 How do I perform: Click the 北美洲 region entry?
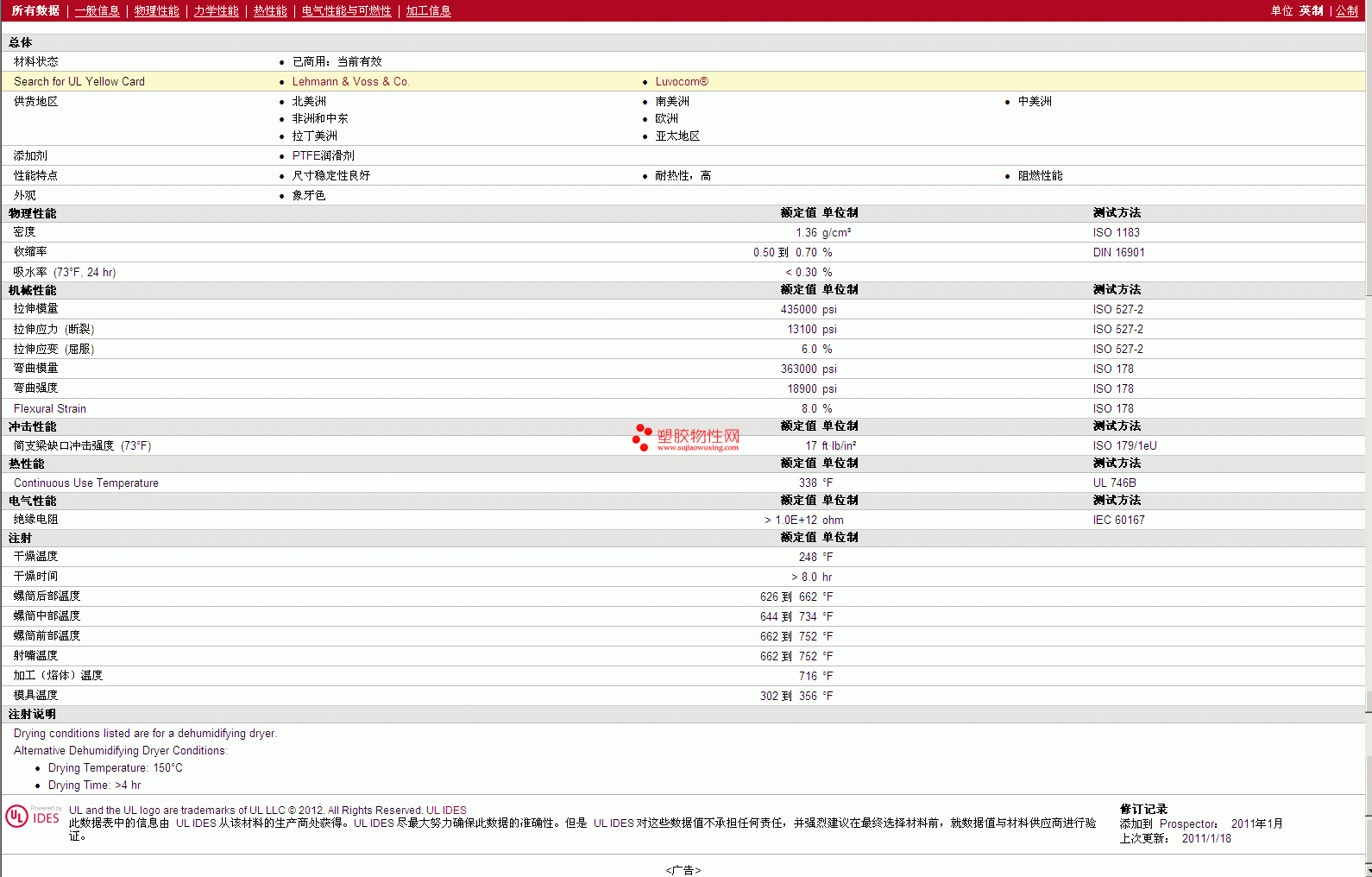(309, 101)
